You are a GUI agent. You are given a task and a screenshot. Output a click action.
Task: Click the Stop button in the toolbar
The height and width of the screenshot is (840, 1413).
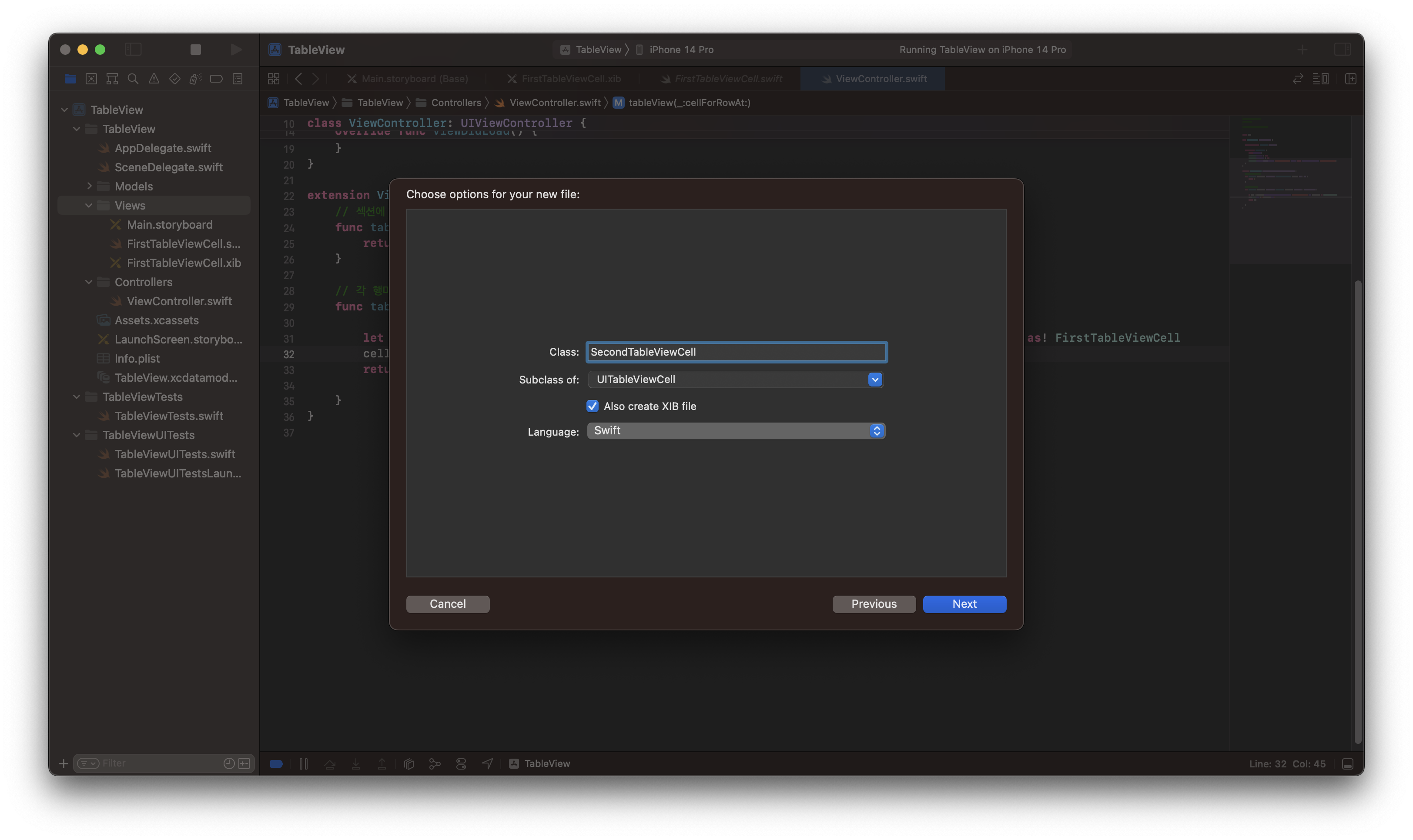[195, 50]
